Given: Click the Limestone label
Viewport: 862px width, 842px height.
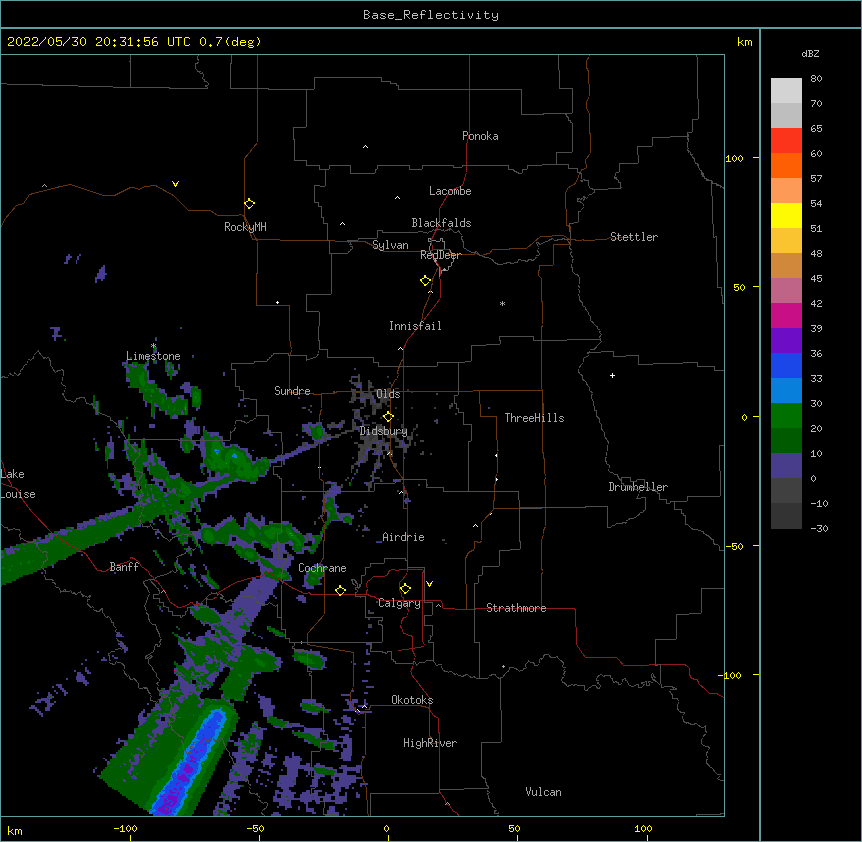Looking at the screenshot, I should pos(153,356).
